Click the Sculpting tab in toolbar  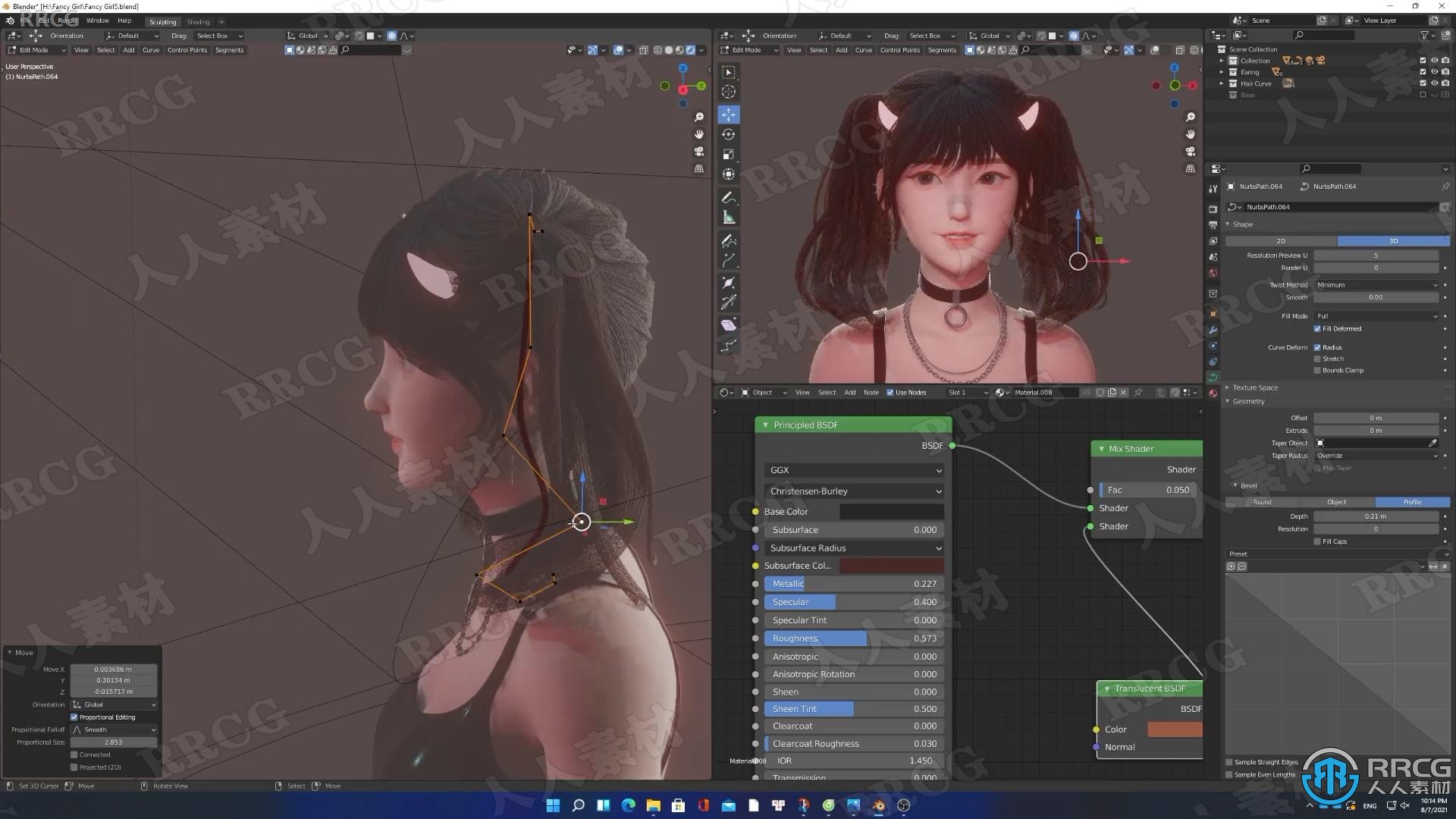162,21
